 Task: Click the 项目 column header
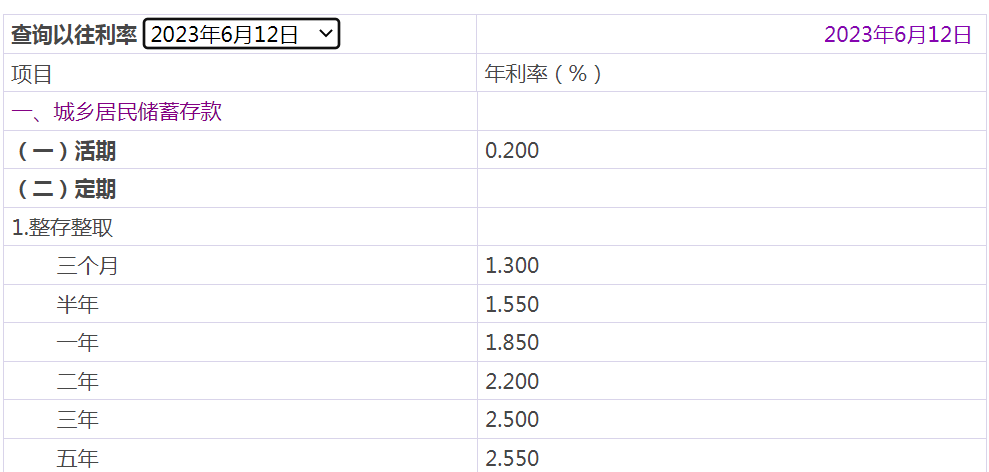click(32, 74)
